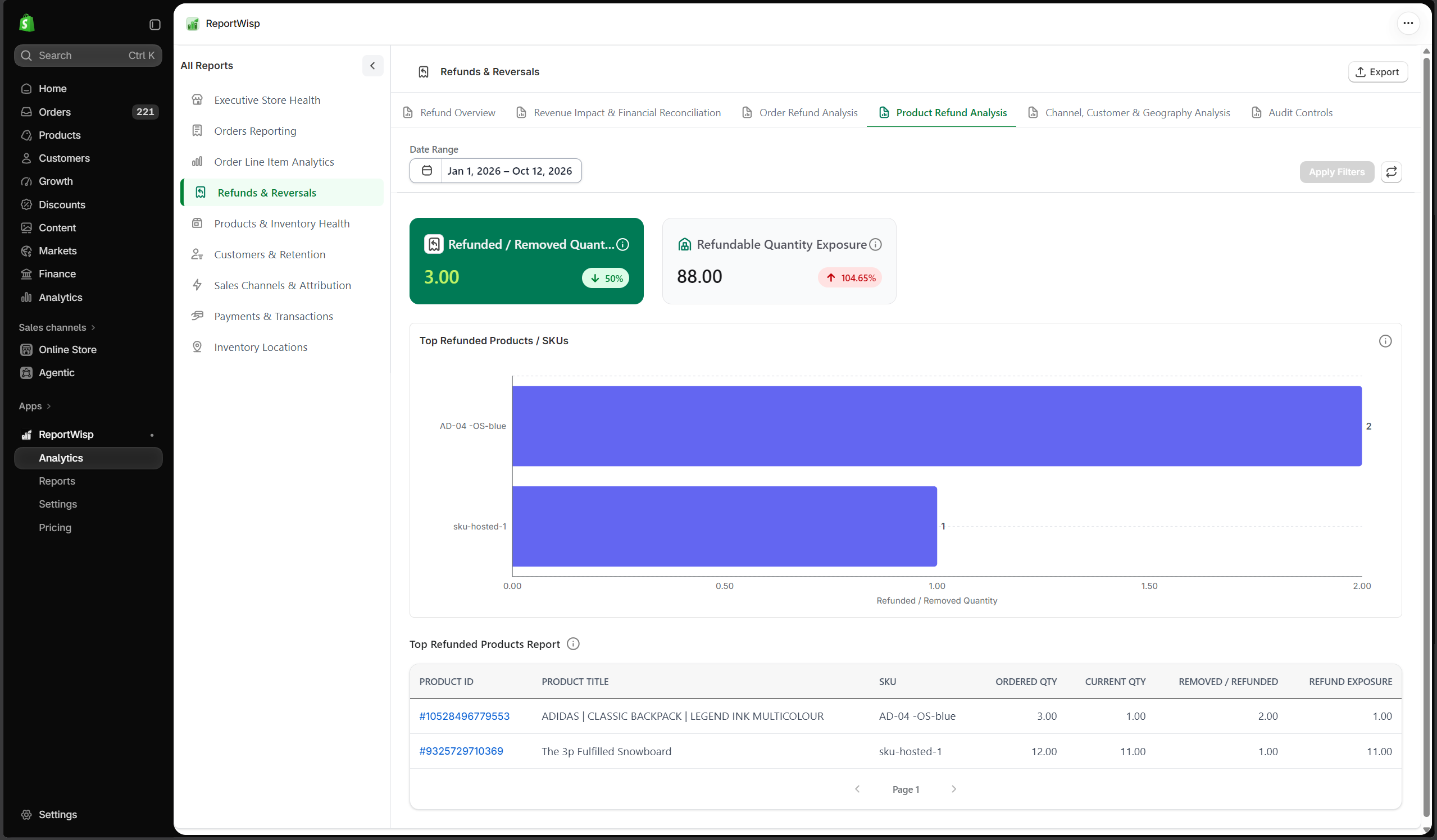
Task: Open Online Store sales channel
Action: pos(88,349)
